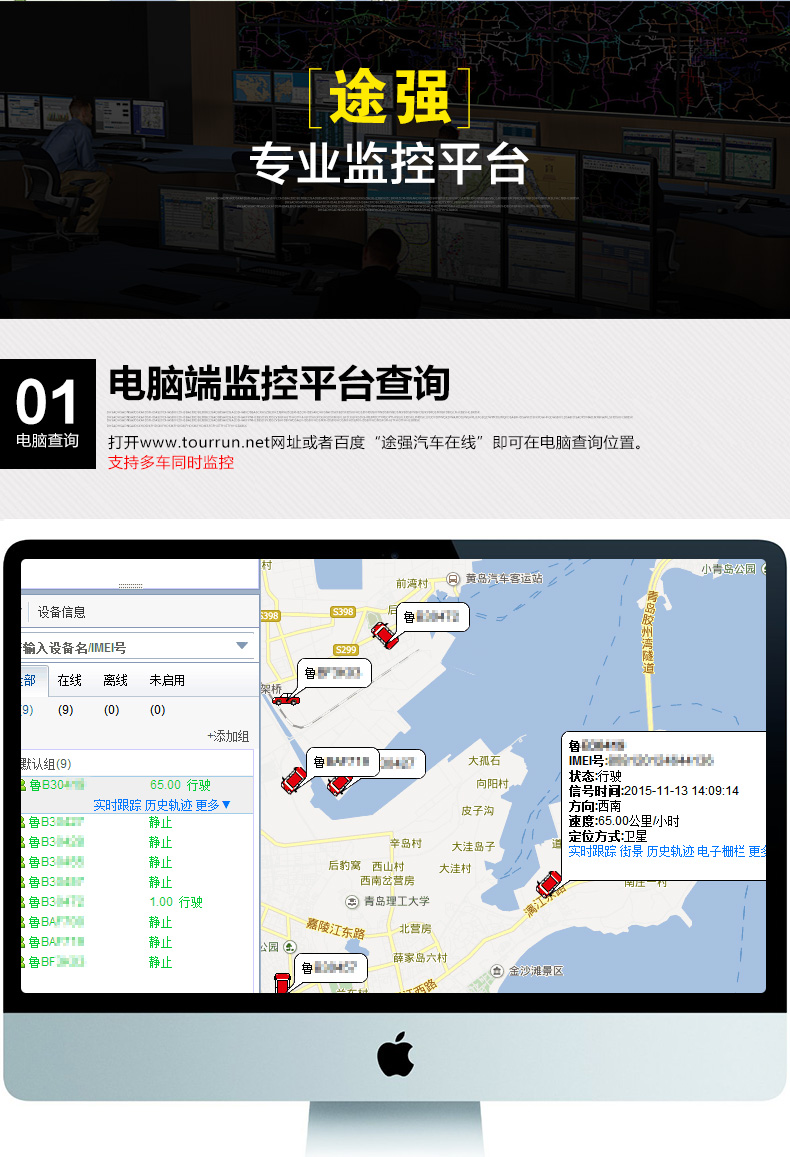Click the S398 road badge near 前湾村
Viewport: 790px width, 1157px height.
coord(343,612)
